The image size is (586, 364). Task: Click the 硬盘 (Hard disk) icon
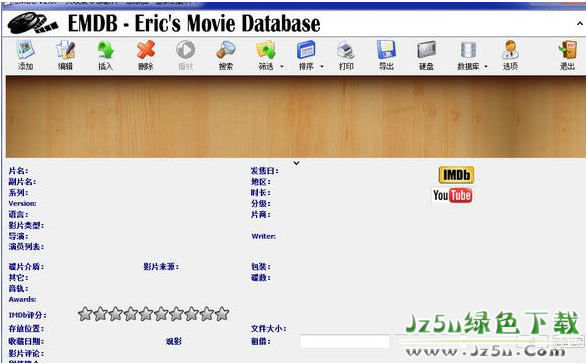tap(426, 50)
